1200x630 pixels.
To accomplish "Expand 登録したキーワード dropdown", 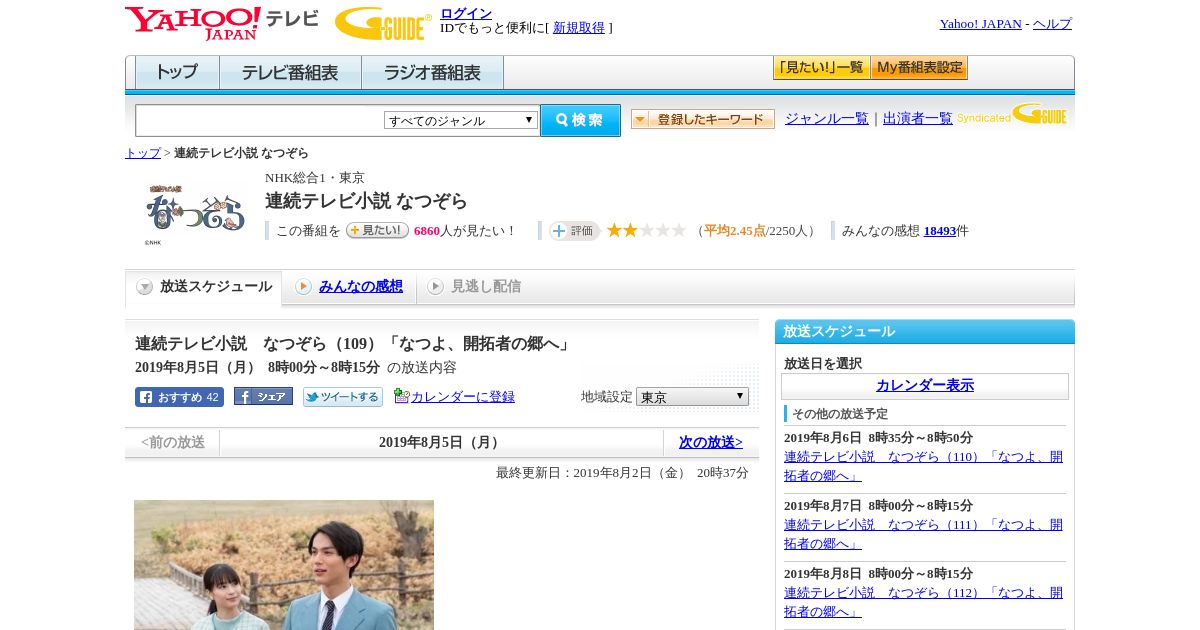I will pos(703,119).
